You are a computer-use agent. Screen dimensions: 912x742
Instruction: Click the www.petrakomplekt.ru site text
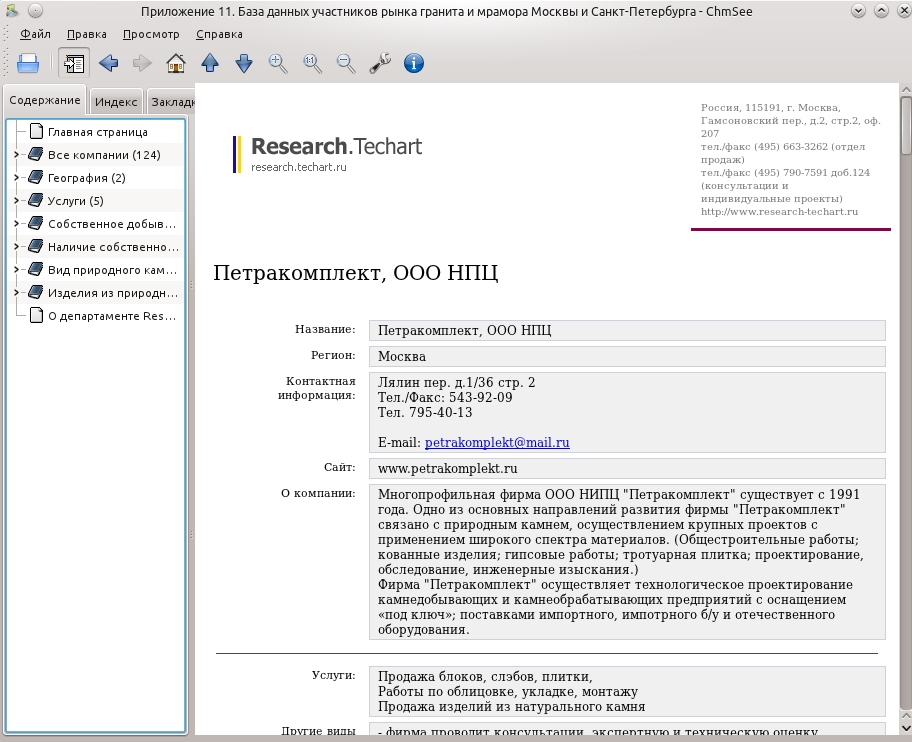pyautogui.click(x=447, y=469)
